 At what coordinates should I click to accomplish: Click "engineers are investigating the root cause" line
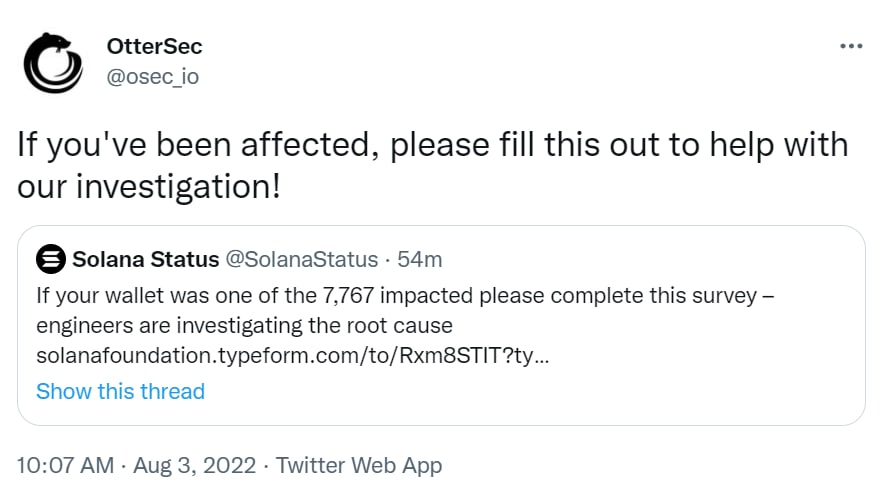tap(244, 326)
